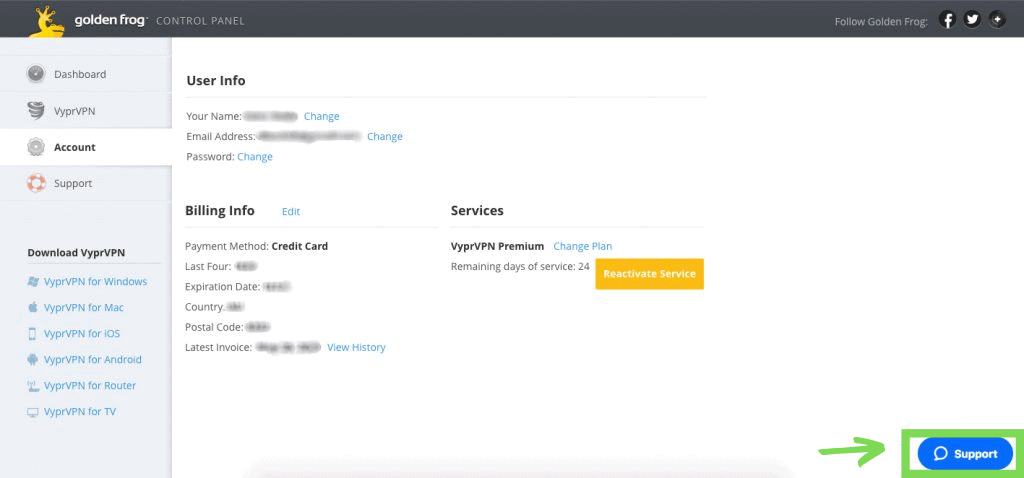Click the Windows logo icon in downloads

[x=33, y=281]
